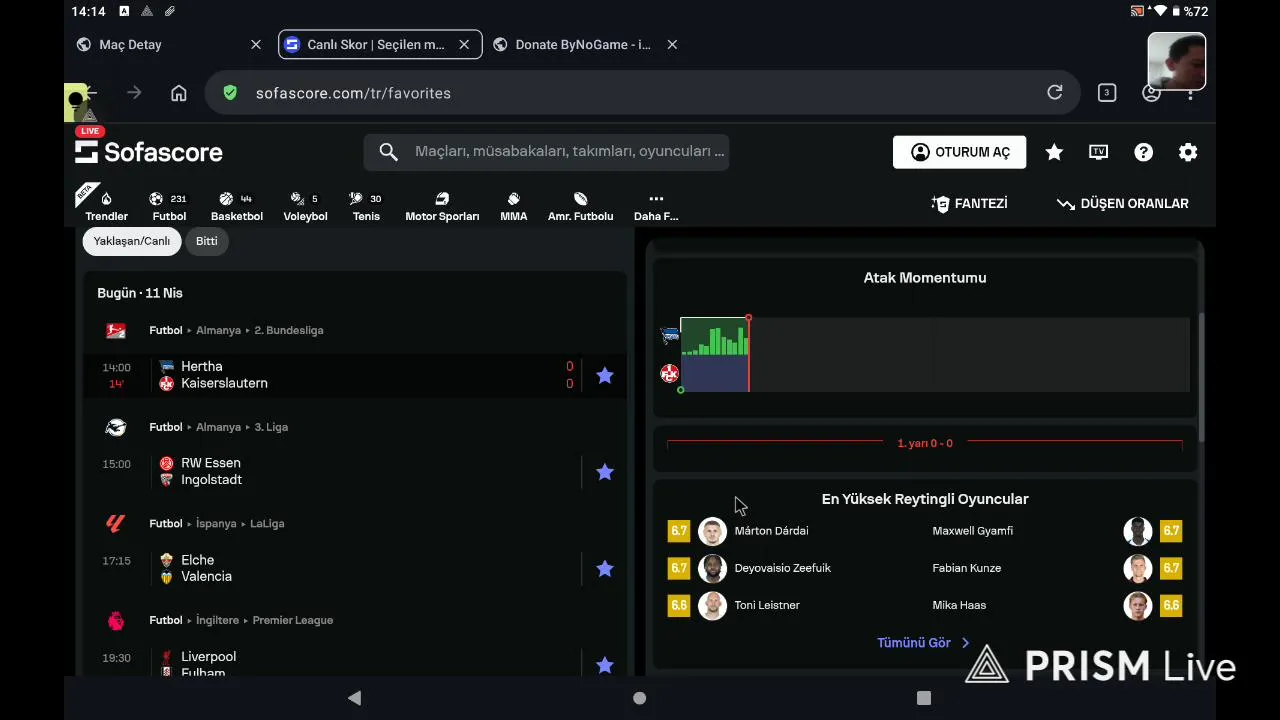1280x720 pixels.
Task: Select the Tenis sport category
Action: (366, 207)
